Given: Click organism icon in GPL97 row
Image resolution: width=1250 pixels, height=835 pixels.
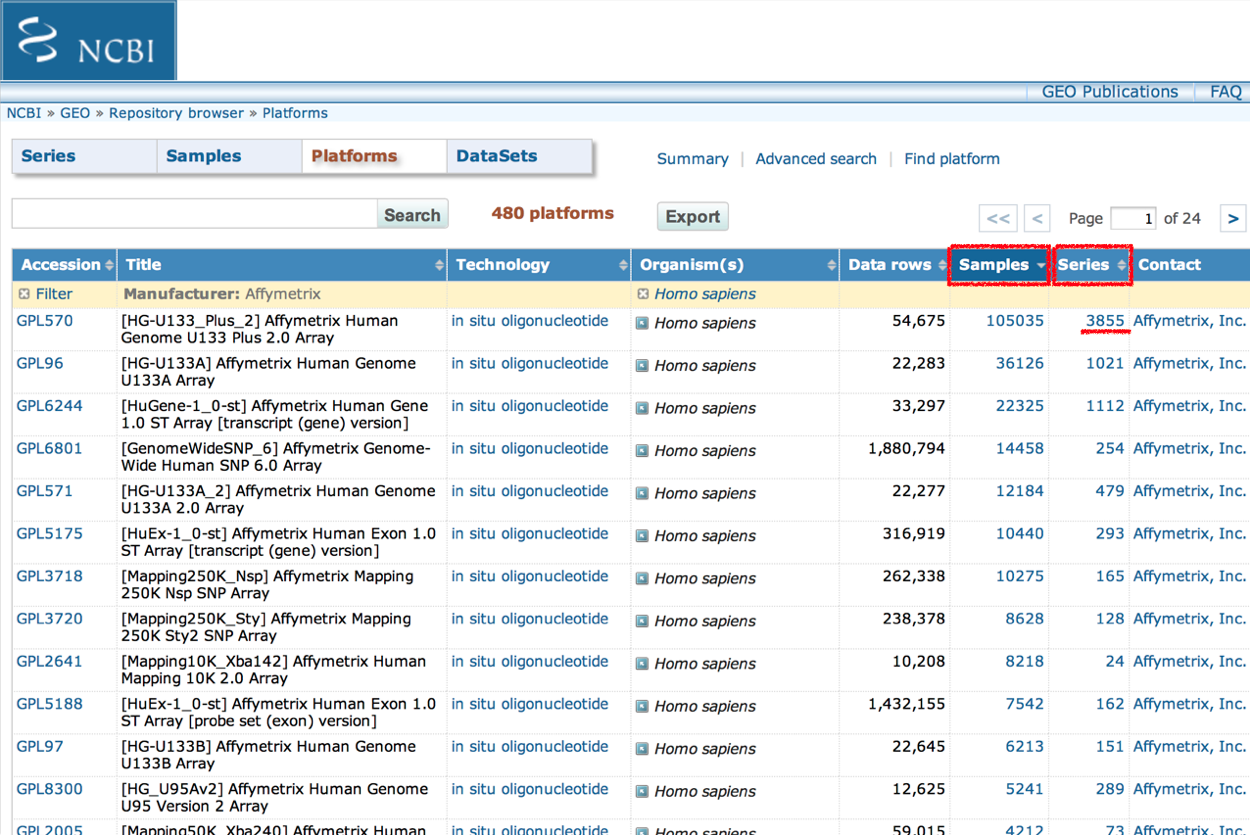Looking at the screenshot, I should (x=643, y=748).
